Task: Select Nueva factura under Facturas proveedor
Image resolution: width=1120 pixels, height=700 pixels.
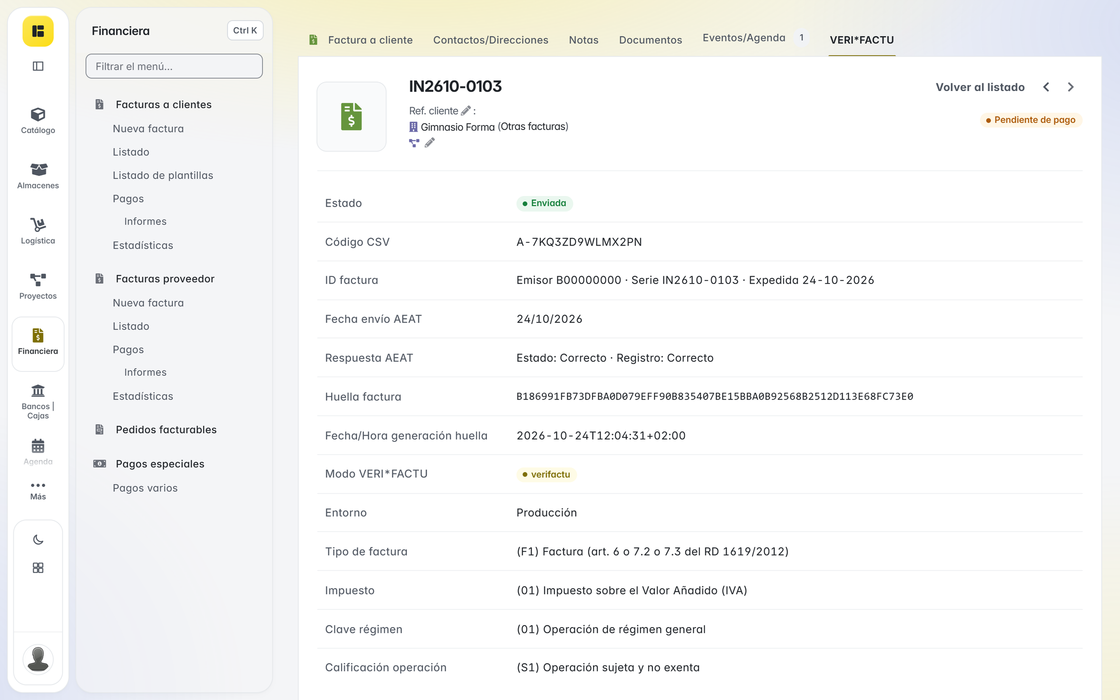Action: [x=148, y=303]
